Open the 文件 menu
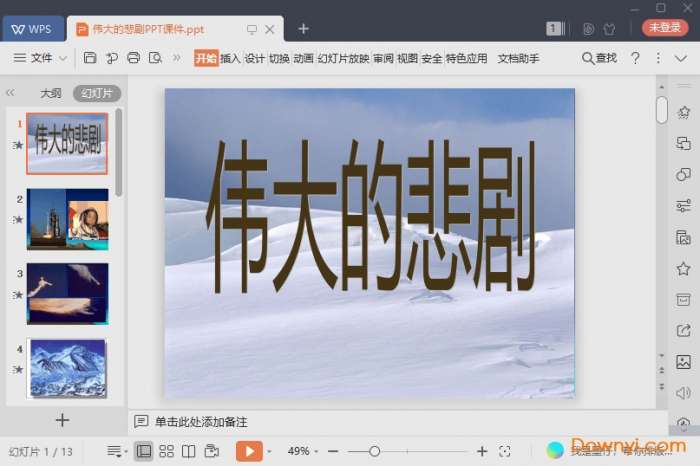This screenshot has width=700, height=466. tap(41, 58)
